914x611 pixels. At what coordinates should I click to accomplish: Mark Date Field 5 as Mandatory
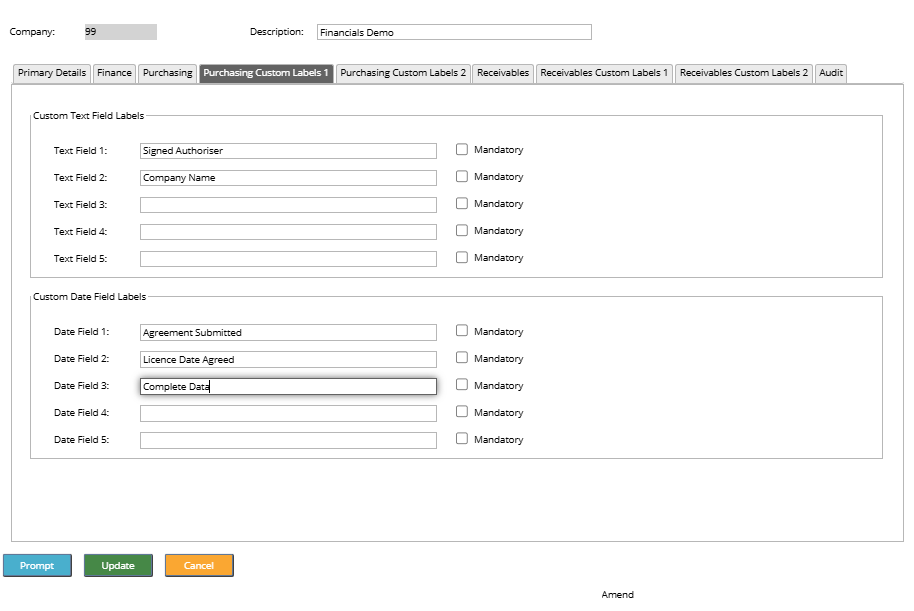tap(462, 438)
